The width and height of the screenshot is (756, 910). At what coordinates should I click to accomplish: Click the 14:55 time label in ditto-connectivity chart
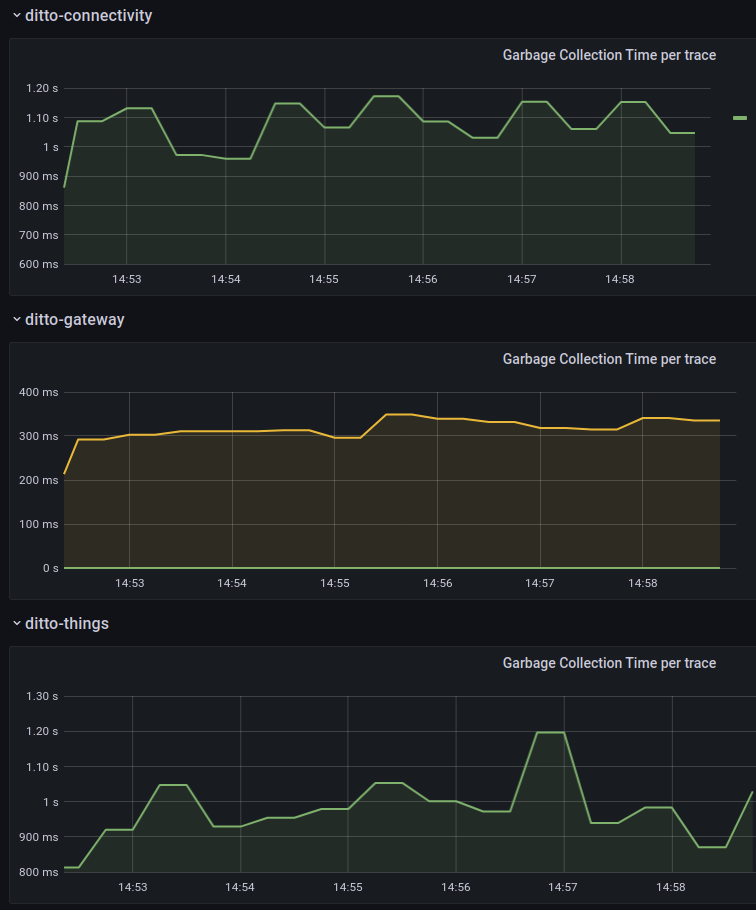coord(324,279)
